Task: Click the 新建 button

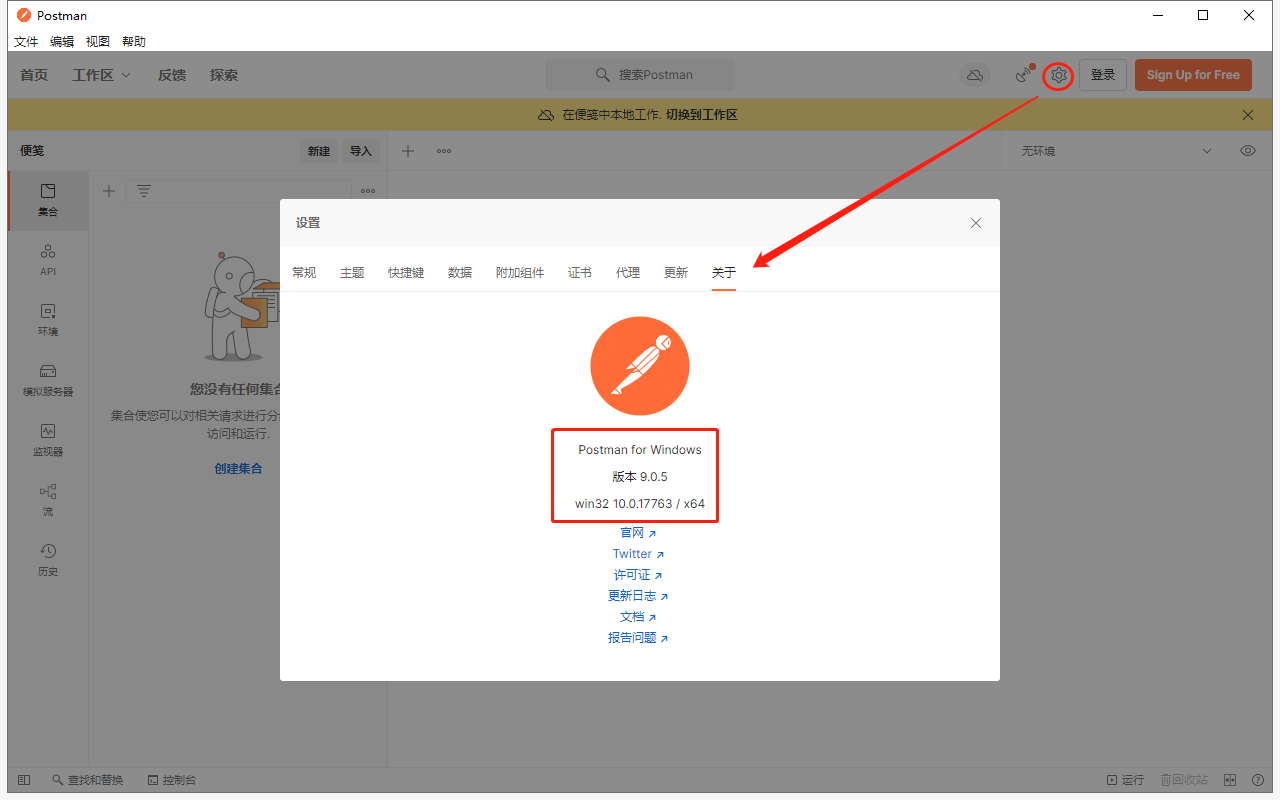Action: click(319, 151)
